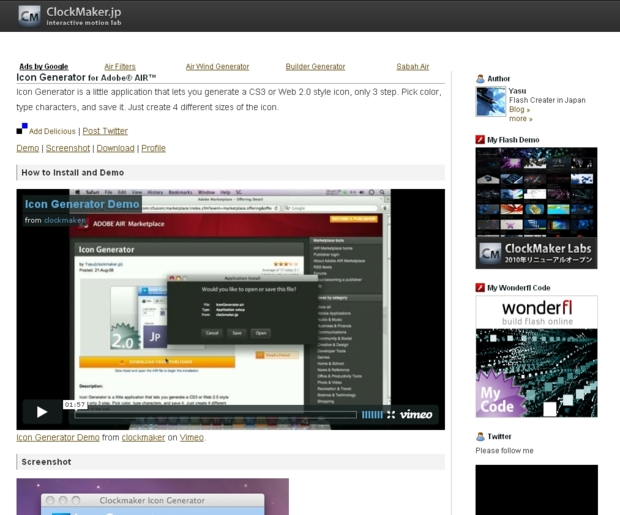Click the Flash Creater in Japan text
The image size is (620, 515).
point(547,100)
